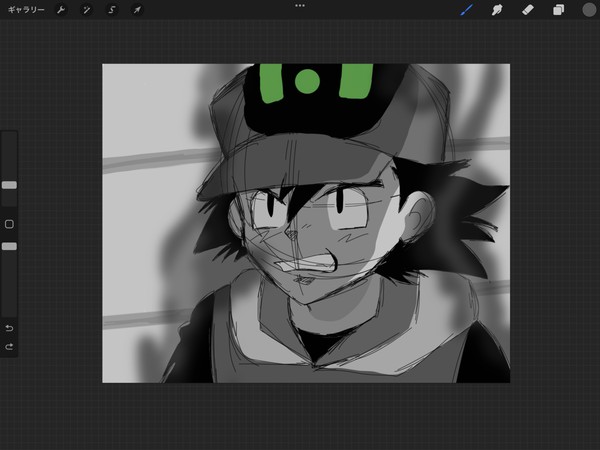600x450 pixels.
Task: Open the gray active color picker
Action: point(589,10)
